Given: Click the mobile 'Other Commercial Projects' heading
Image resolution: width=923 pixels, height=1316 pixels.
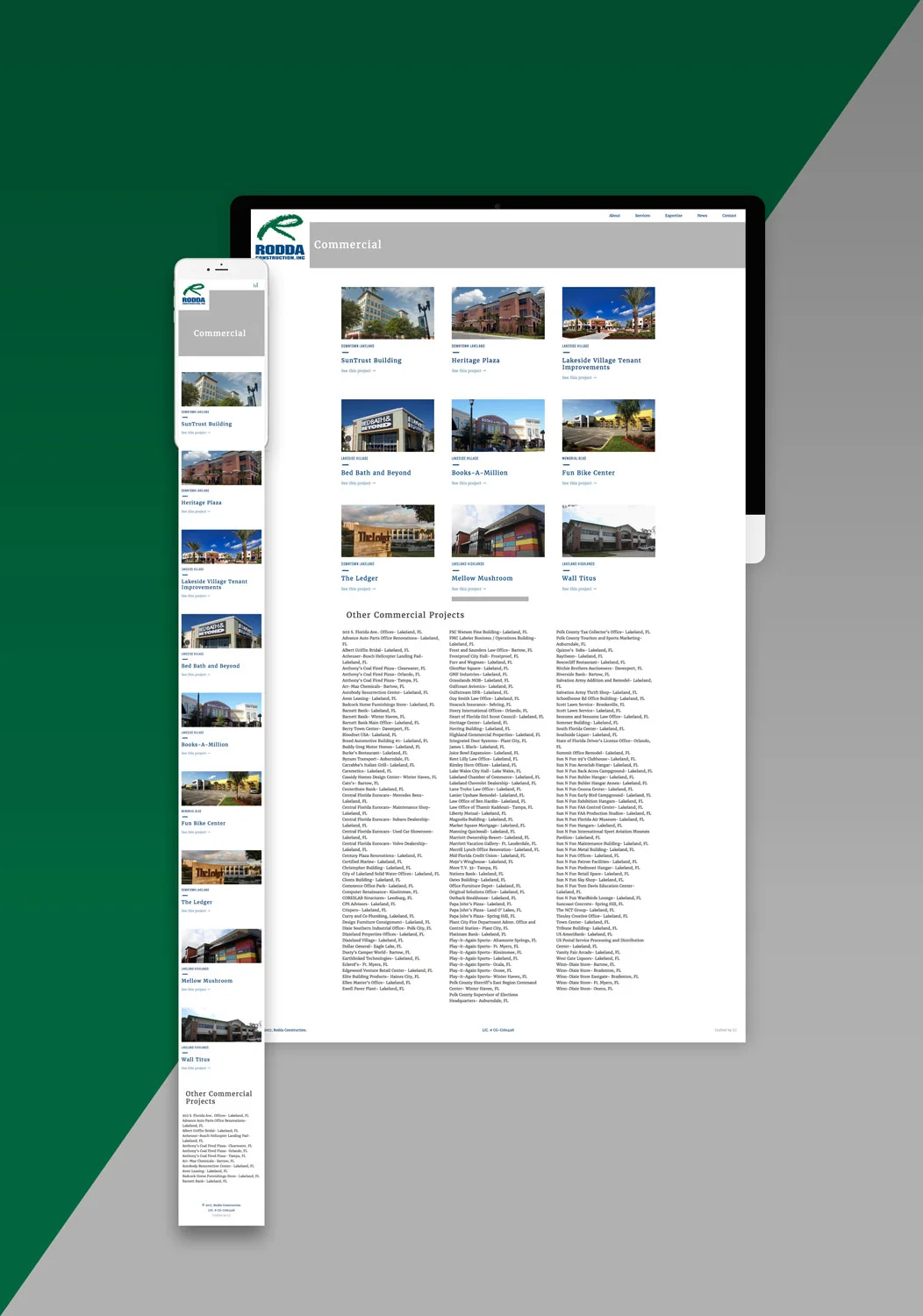Looking at the screenshot, I should [218, 1098].
